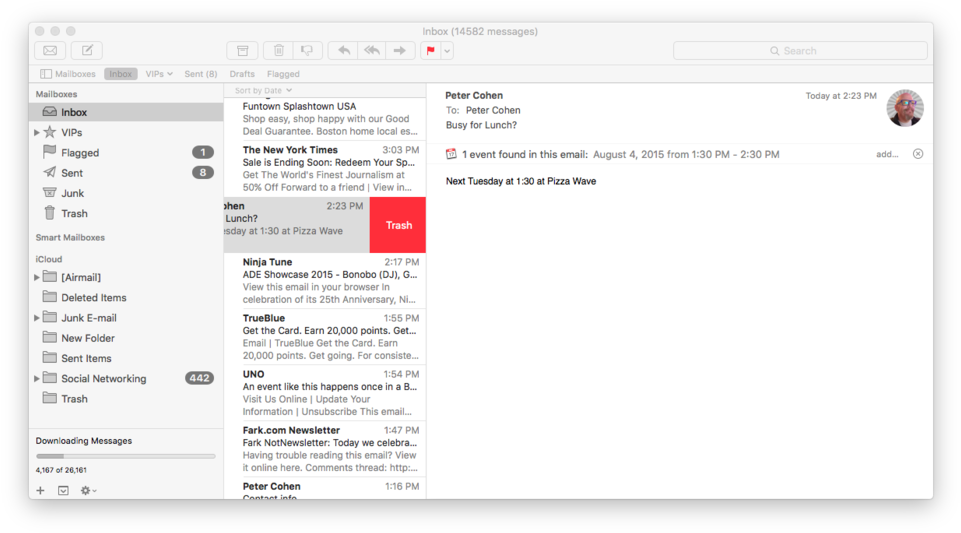Viewport: 961px width, 533px height.
Task: Toggle mail activity pane at sidebar bottom
Action: point(63,491)
